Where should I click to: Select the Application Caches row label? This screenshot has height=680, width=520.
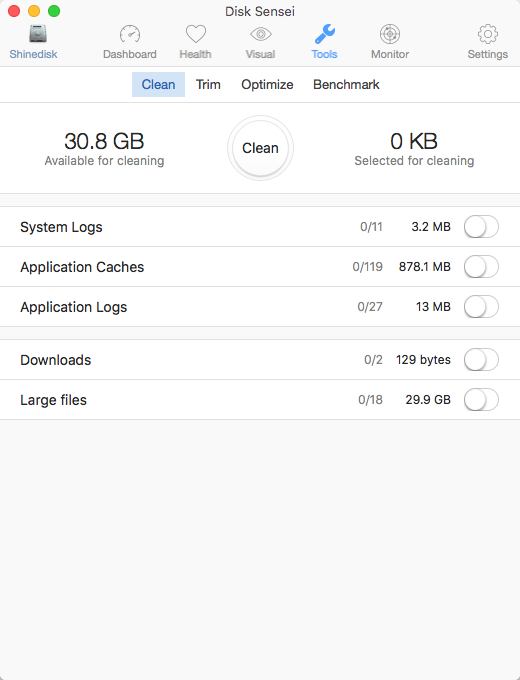[82, 267]
